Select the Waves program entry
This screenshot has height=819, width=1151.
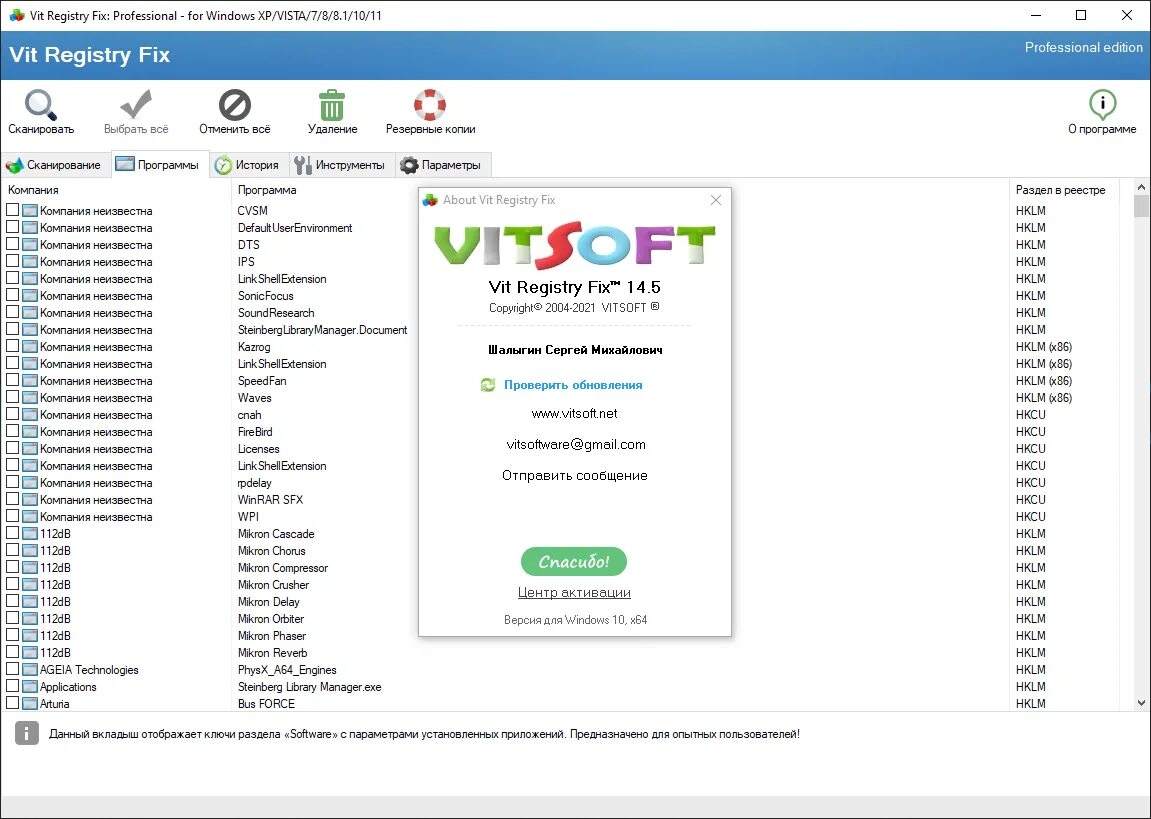pos(255,398)
